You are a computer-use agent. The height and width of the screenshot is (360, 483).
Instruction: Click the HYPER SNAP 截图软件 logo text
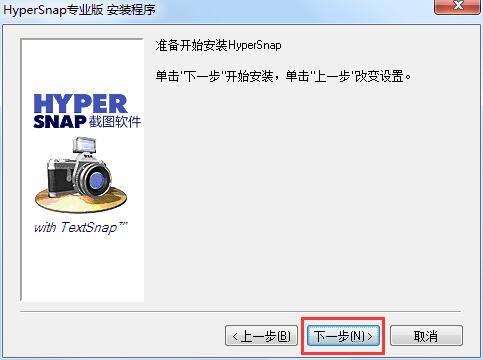(x=87, y=111)
